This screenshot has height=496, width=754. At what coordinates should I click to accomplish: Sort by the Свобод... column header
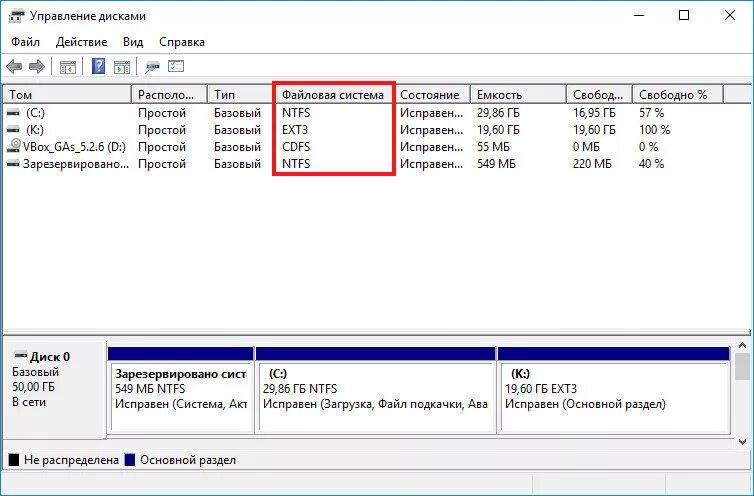600,95
